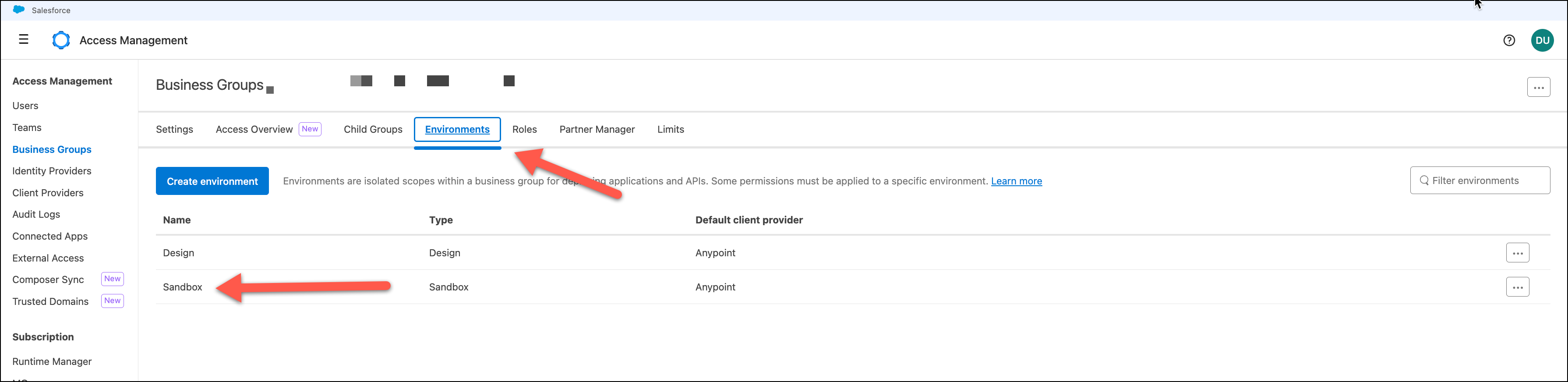The height and width of the screenshot is (382, 1568).
Task: Open the DU user avatar menu
Action: (1543, 40)
